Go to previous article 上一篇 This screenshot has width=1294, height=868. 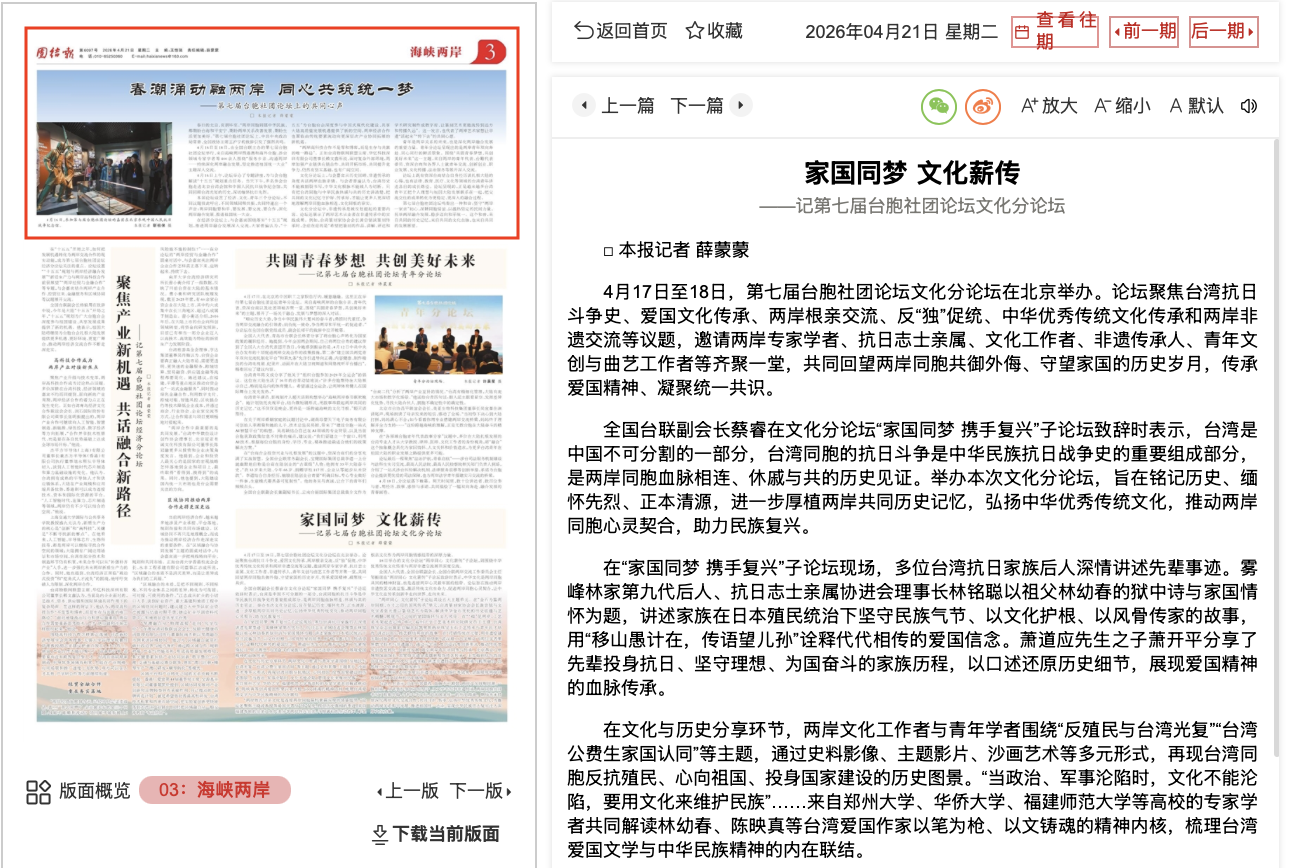tap(614, 106)
